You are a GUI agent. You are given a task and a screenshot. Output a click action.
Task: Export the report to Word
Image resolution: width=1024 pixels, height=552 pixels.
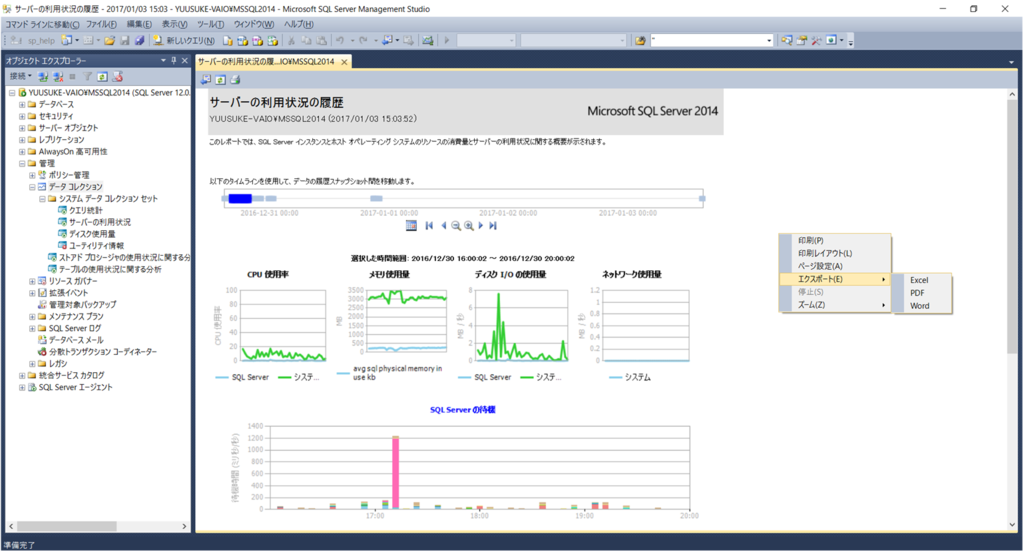(921, 306)
